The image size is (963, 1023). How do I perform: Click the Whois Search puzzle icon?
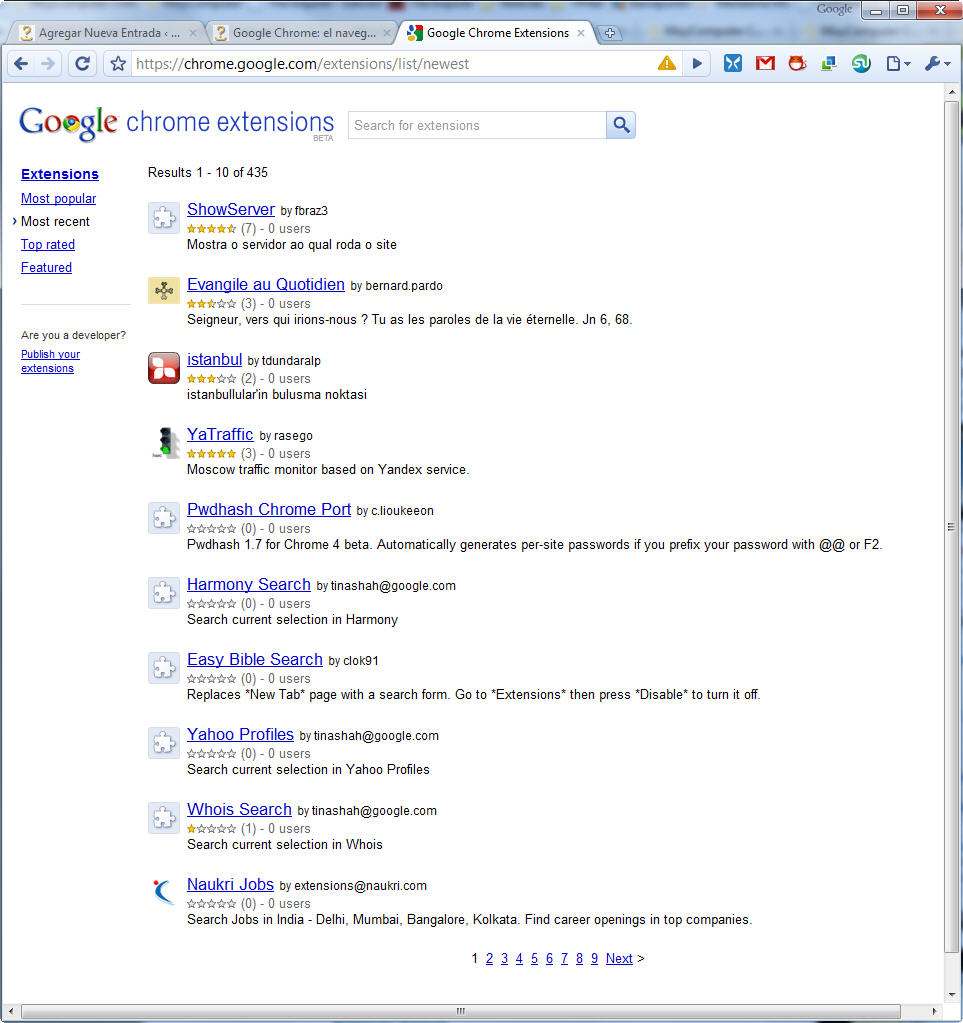[164, 818]
